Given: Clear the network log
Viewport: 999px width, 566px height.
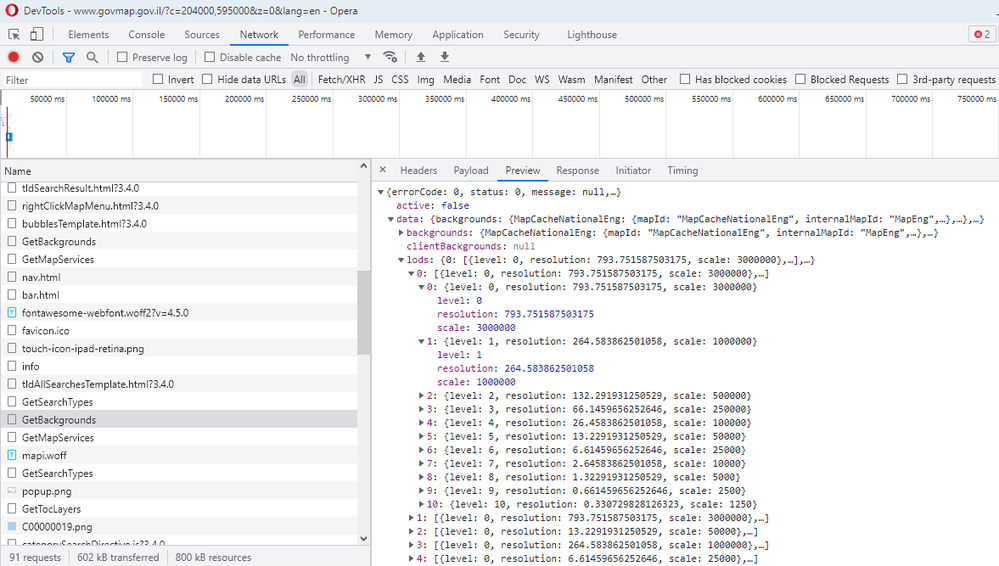Looking at the screenshot, I should click(x=38, y=57).
